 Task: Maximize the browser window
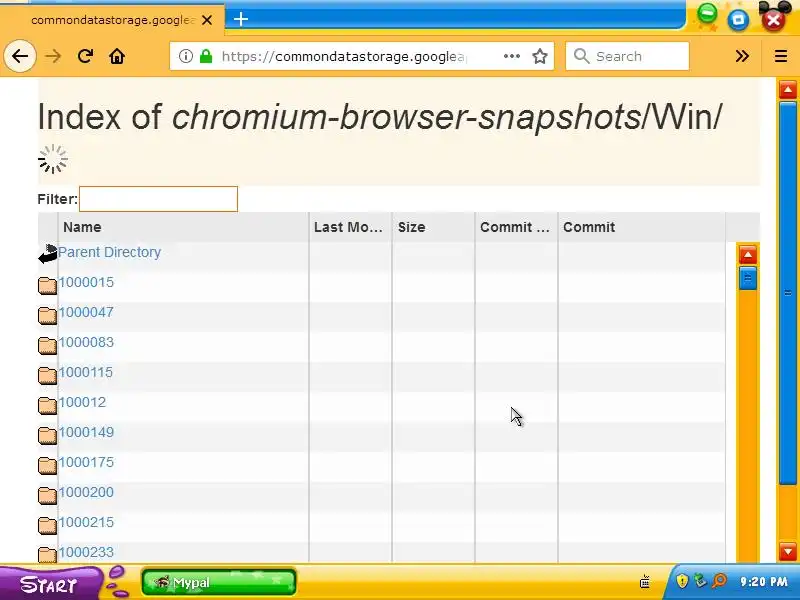click(x=738, y=19)
